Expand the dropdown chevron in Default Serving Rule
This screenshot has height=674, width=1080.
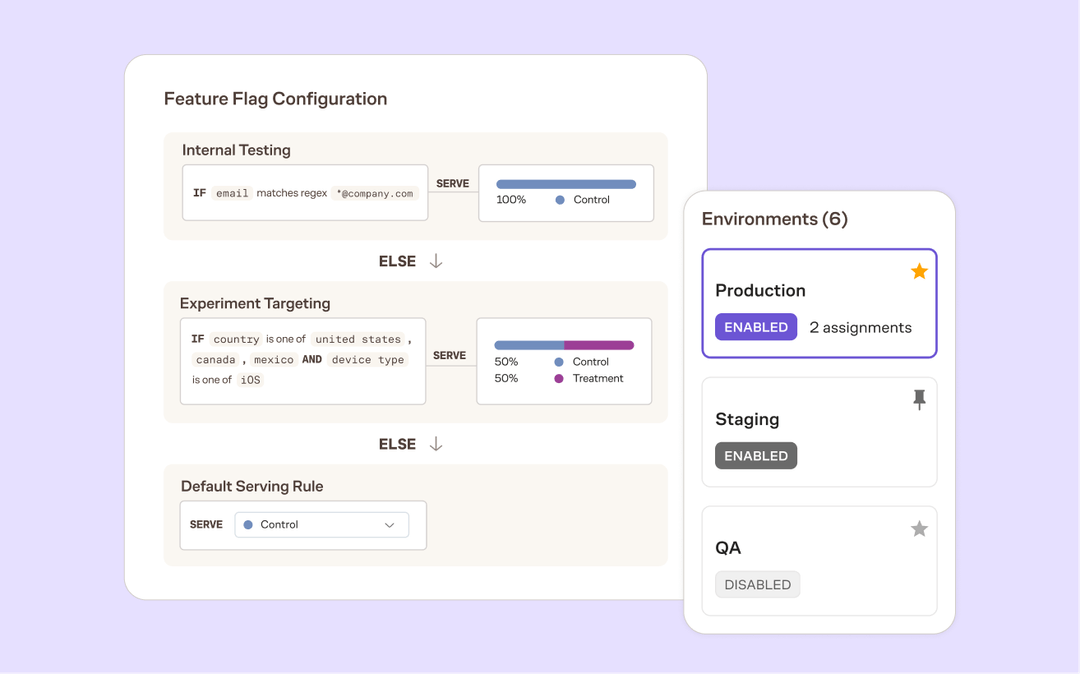click(x=390, y=525)
